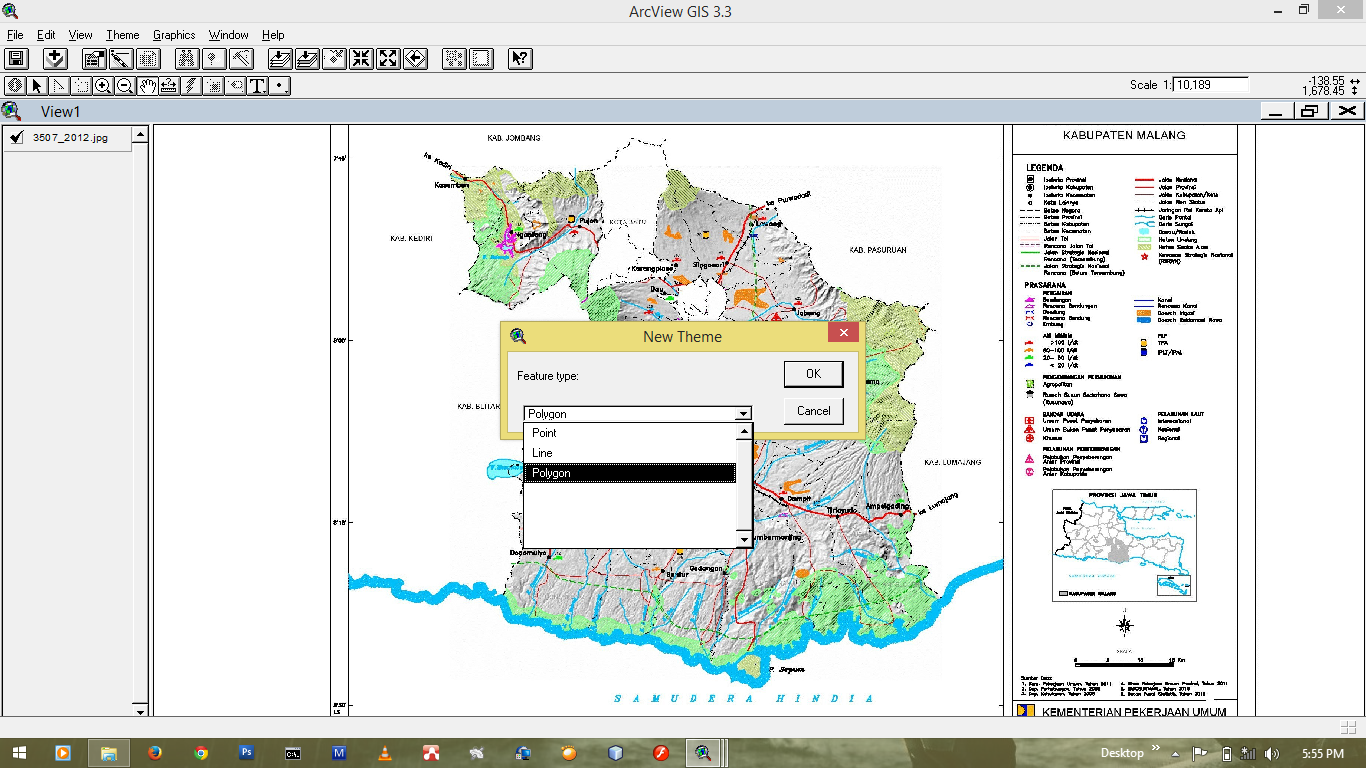Select the Text tool
Viewport: 1366px width, 768px height.
tap(258, 86)
